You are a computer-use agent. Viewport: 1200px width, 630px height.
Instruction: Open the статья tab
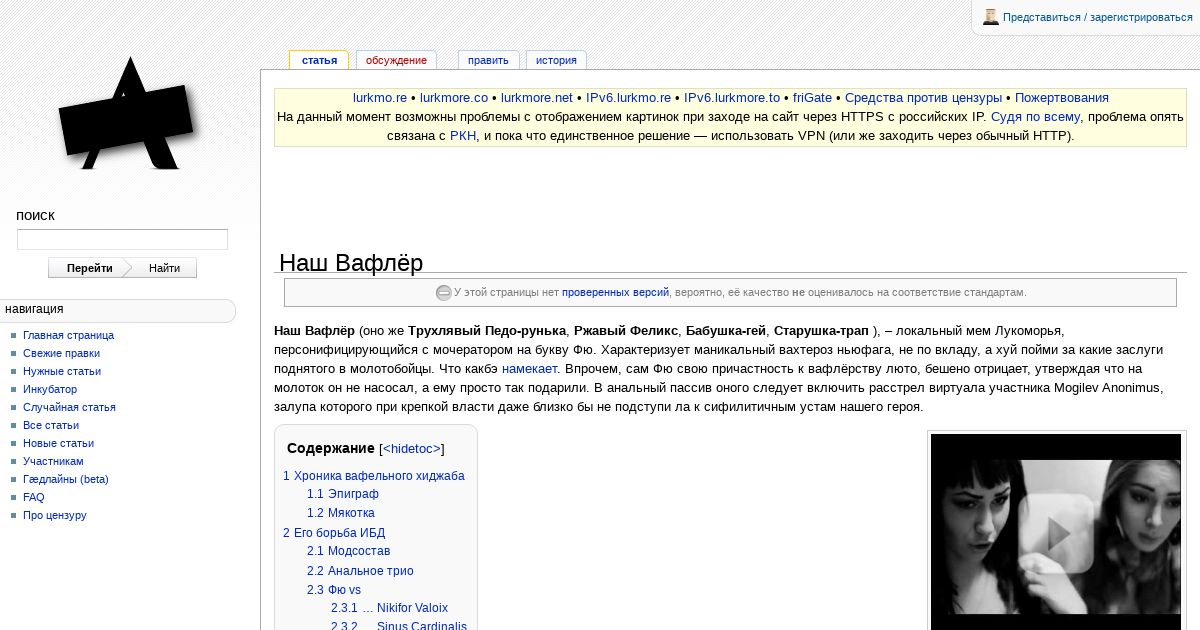click(319, 60)
